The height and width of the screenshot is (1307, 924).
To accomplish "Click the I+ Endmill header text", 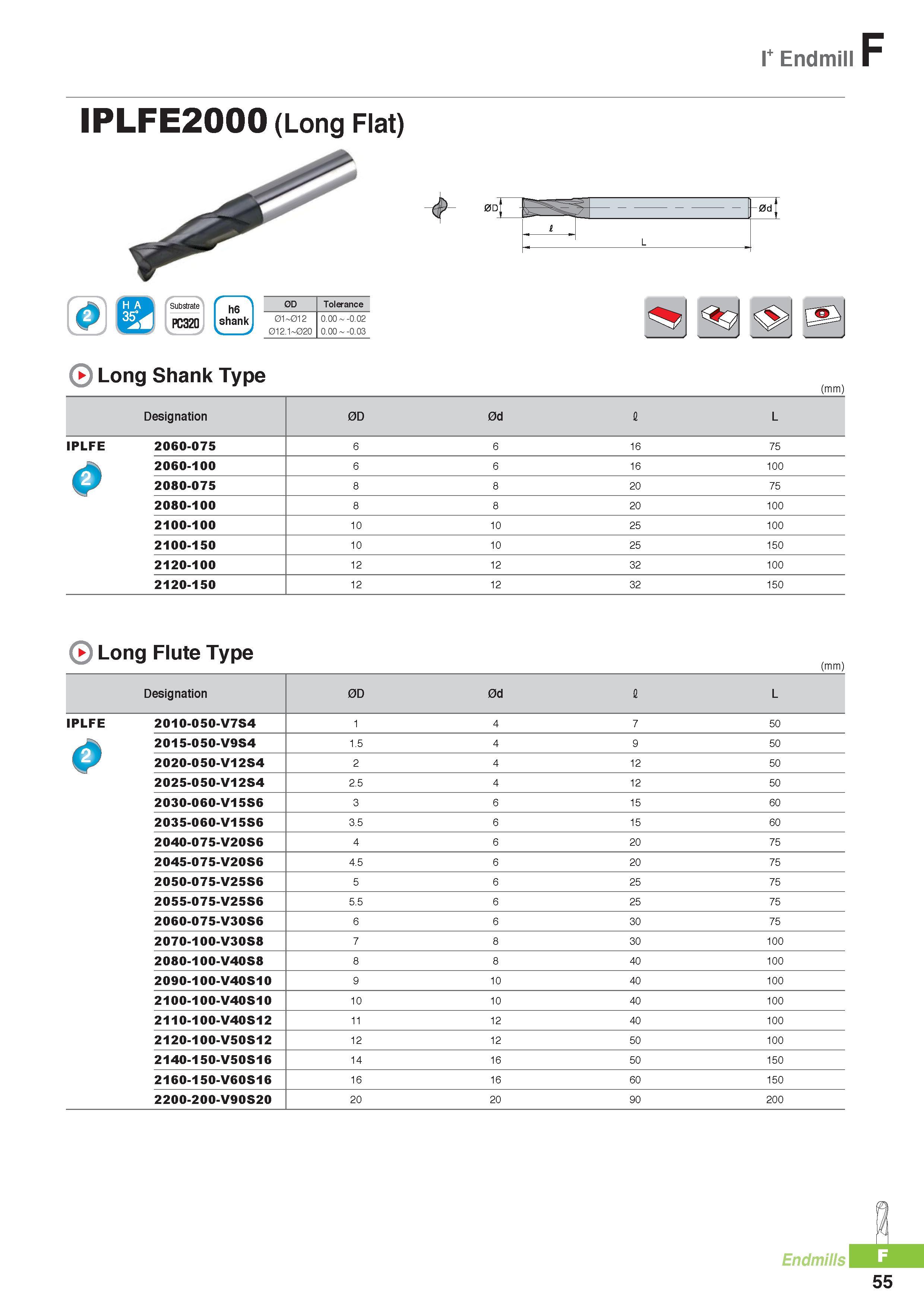I will click(x=807, y=58).
